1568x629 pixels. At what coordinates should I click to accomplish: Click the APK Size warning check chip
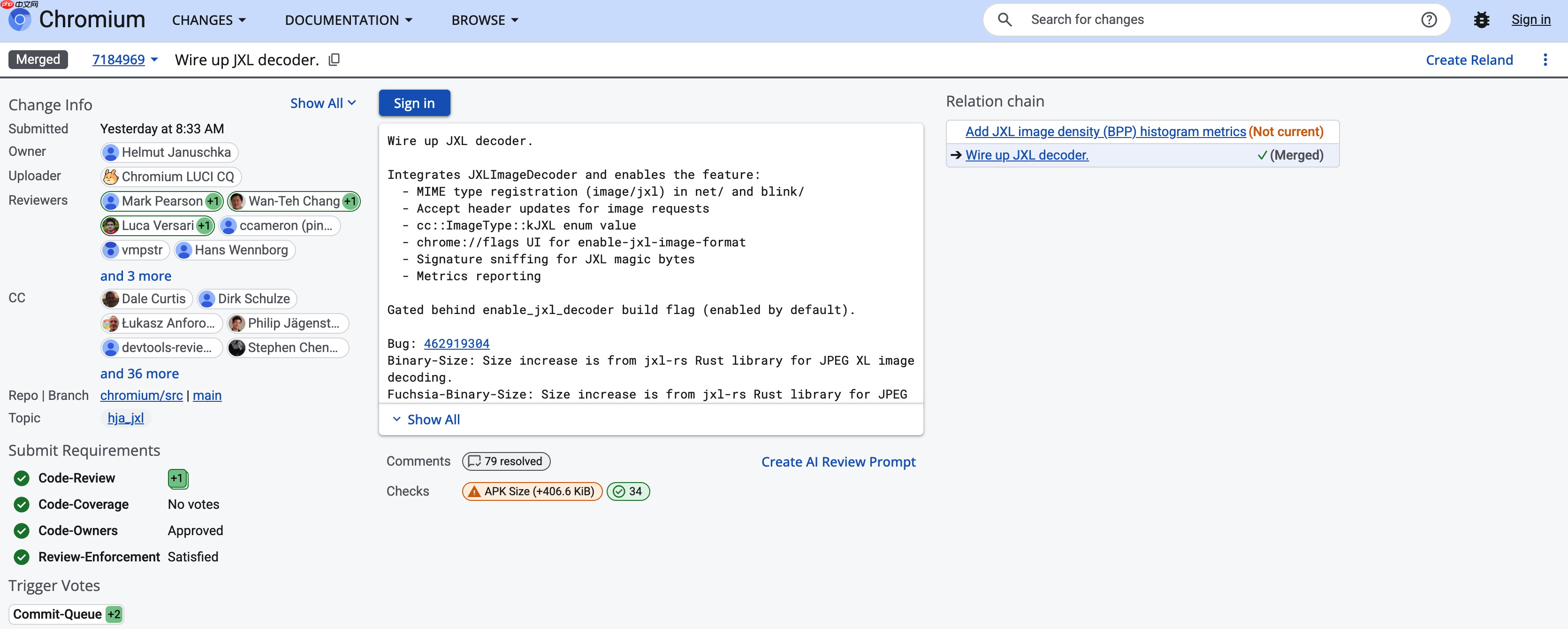(532, 491)
